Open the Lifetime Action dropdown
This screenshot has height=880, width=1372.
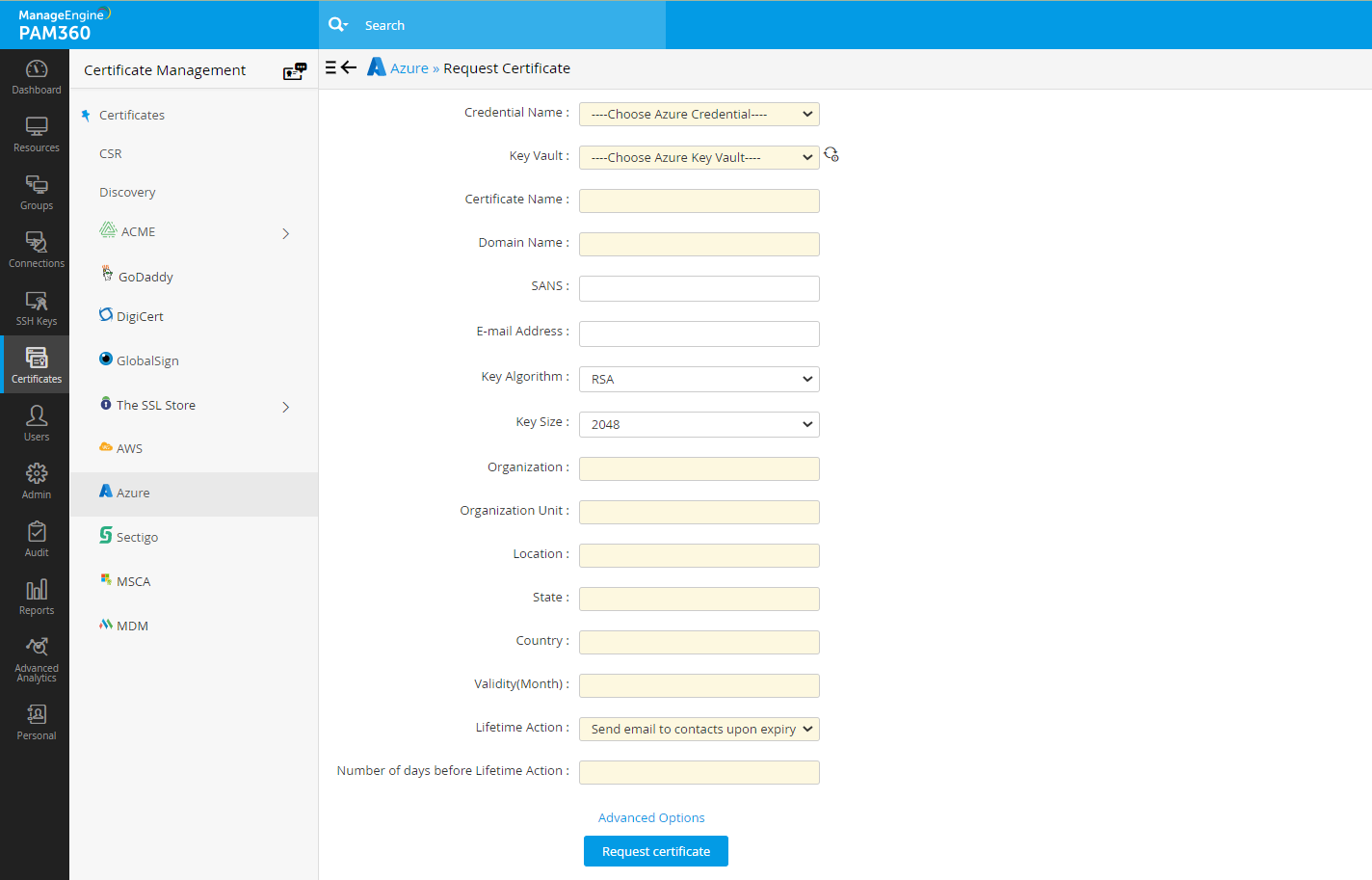coord(699,729)
